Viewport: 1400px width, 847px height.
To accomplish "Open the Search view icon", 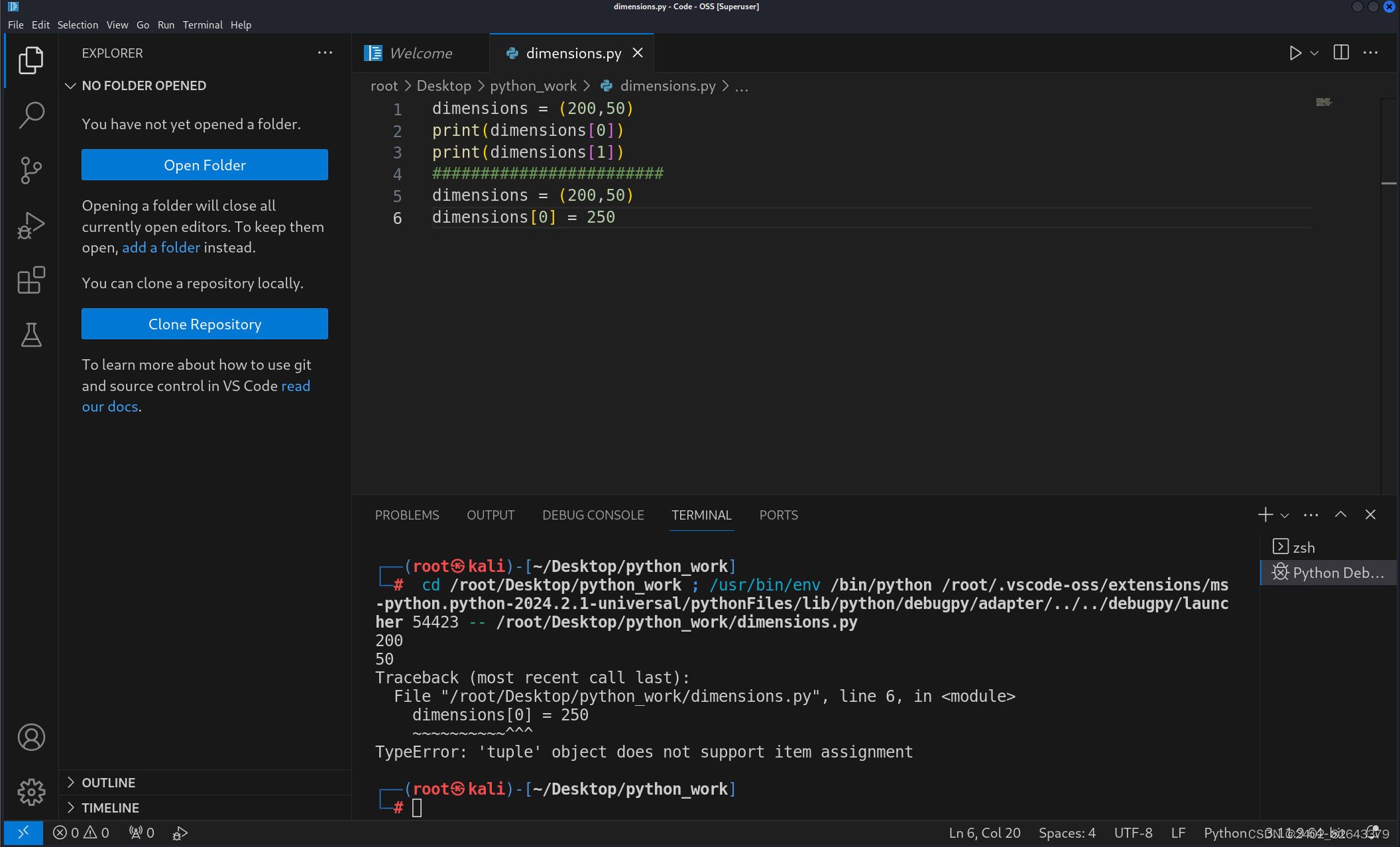I will [x=31, y=115].
